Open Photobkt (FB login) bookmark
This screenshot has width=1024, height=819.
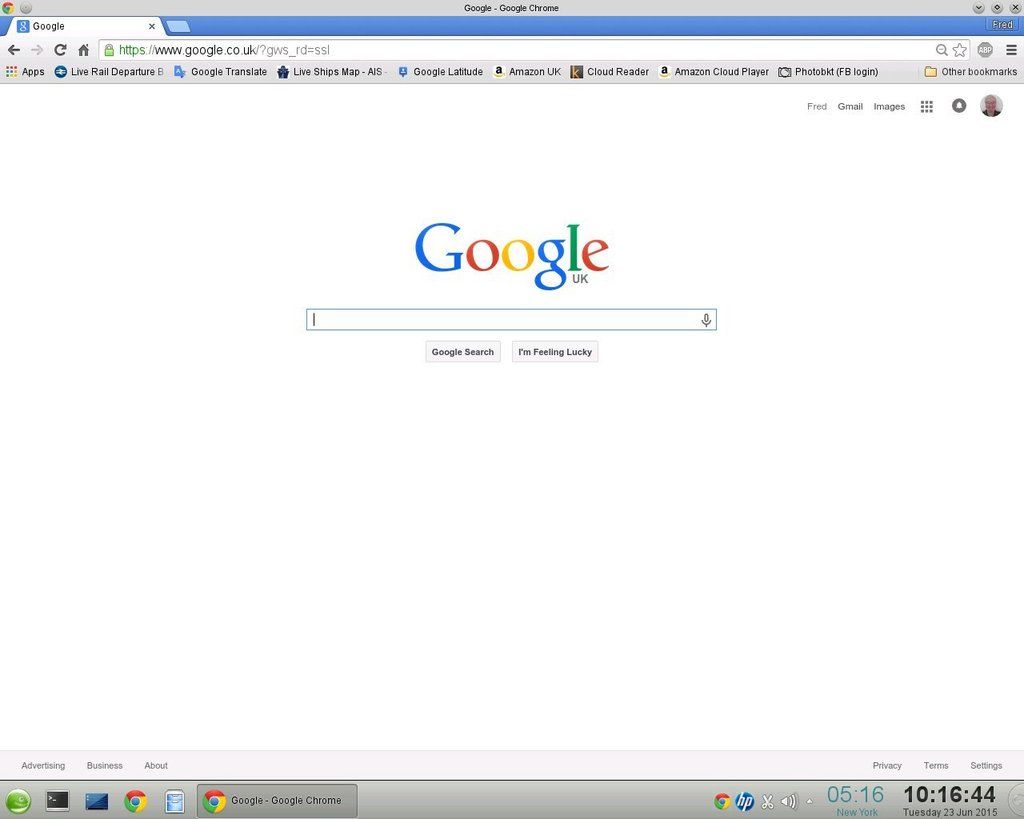828,72
